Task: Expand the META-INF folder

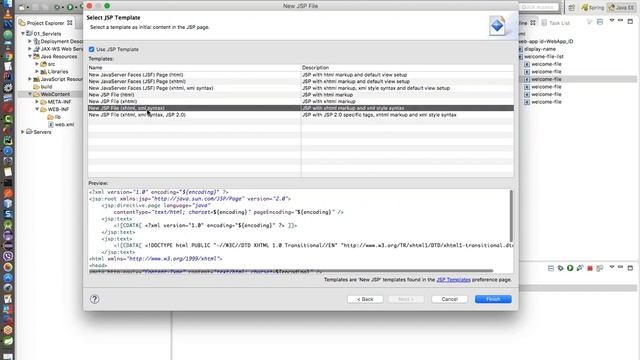Action: pos(37,102)
